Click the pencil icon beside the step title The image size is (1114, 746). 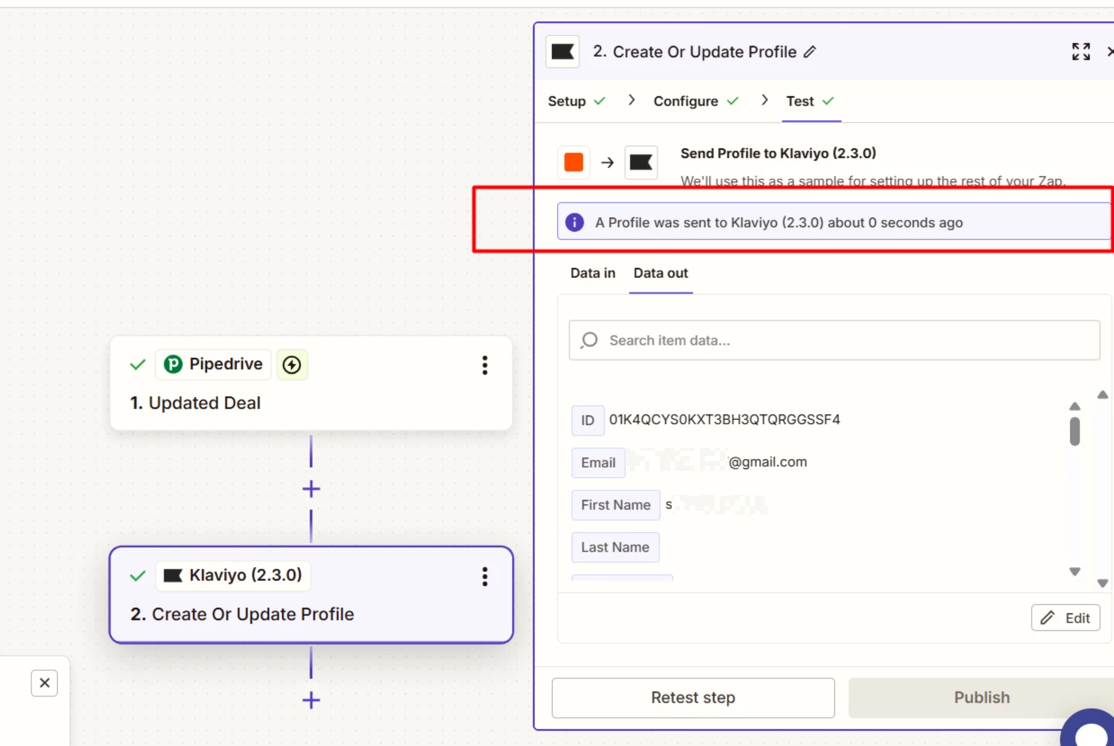click(x=810, y=52)
